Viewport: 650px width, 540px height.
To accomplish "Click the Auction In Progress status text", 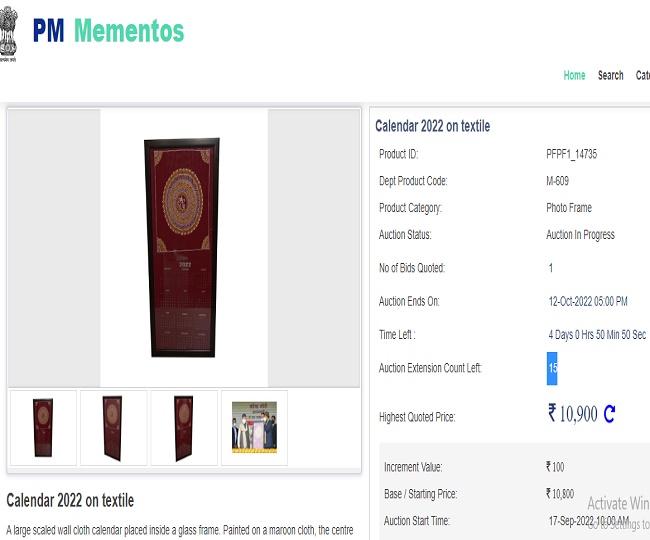I will [x=580, y=235].
